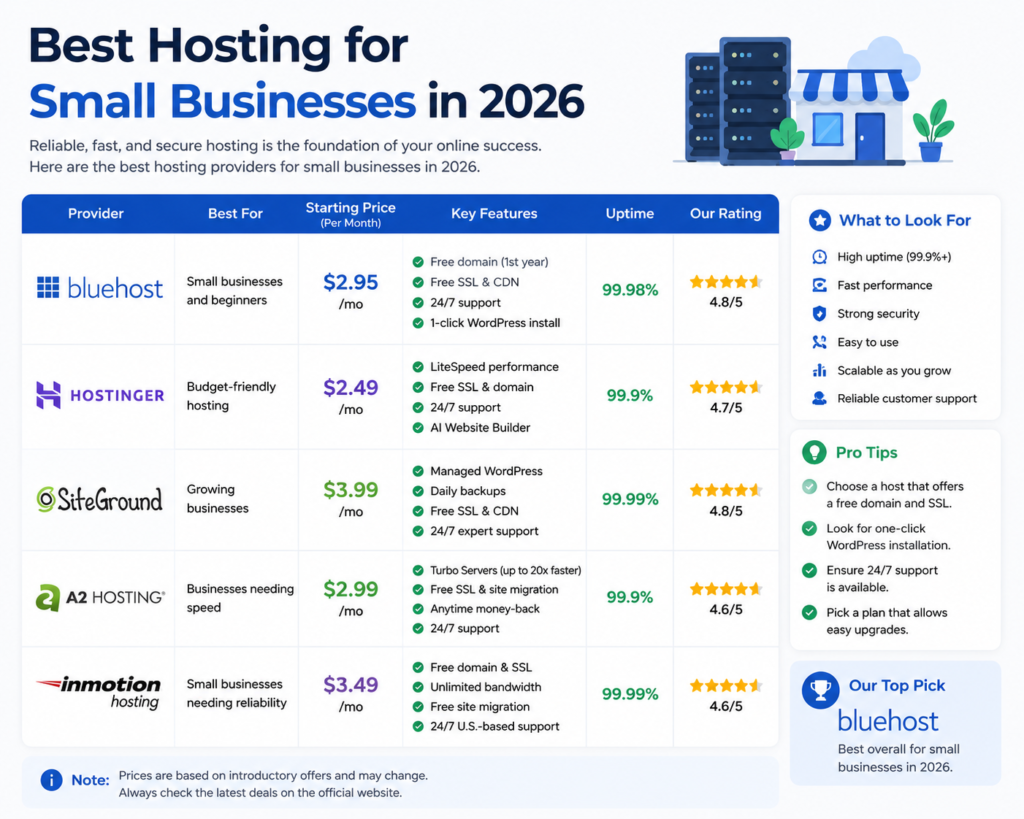Click 'Free site migration' feature text
This screenshot has width=1024, height=819.
pos(480,707)
